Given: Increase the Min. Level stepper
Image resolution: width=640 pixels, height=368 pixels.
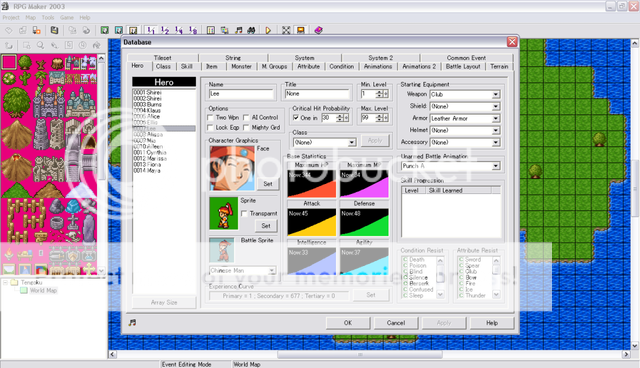Looking at the screenshot, I should point(380,92).
